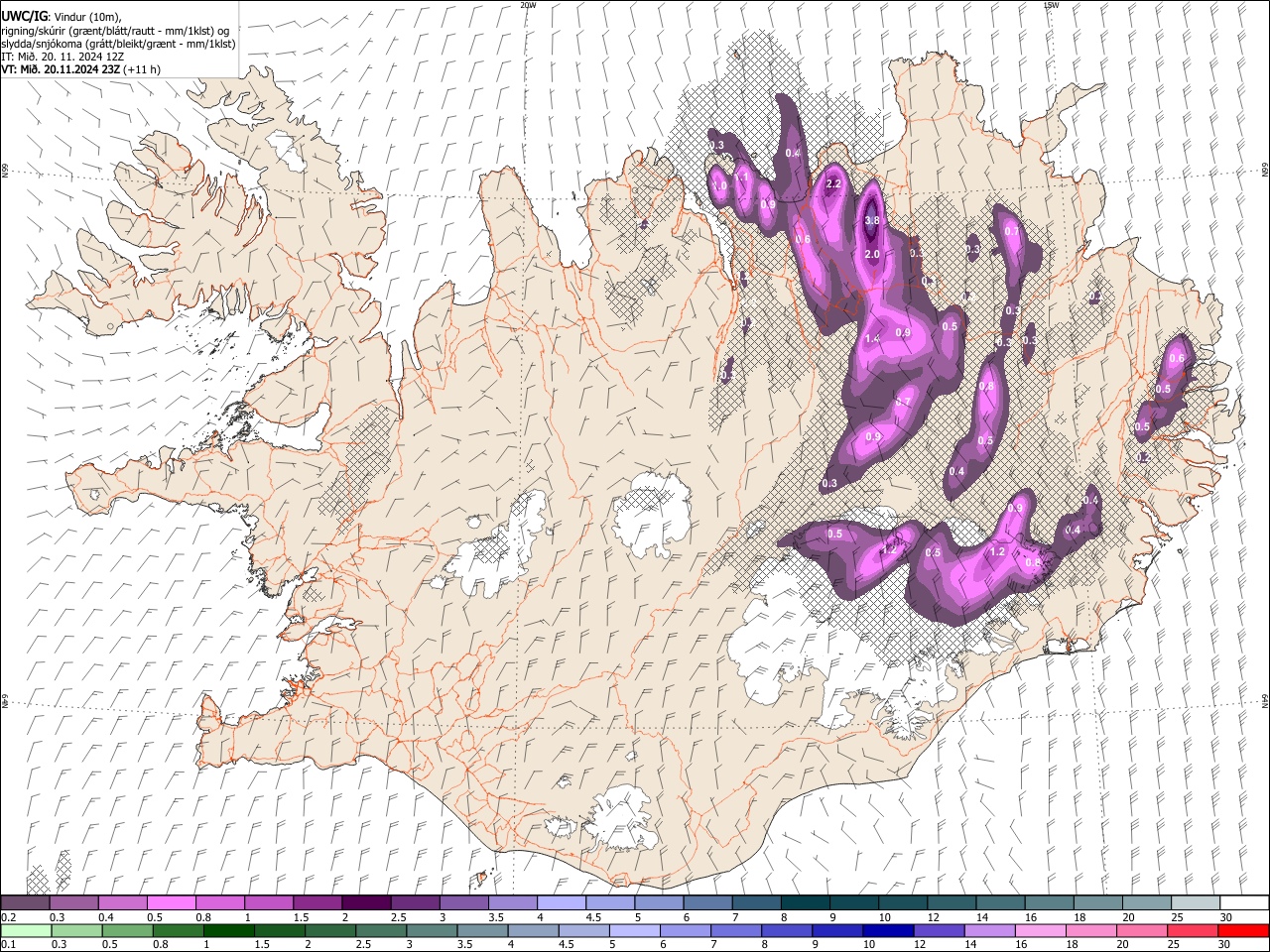This screenshot has height=952, width=1270.
Task: Select the deep blue bottom-row swatch between 10 and 12
Action: 888,930
